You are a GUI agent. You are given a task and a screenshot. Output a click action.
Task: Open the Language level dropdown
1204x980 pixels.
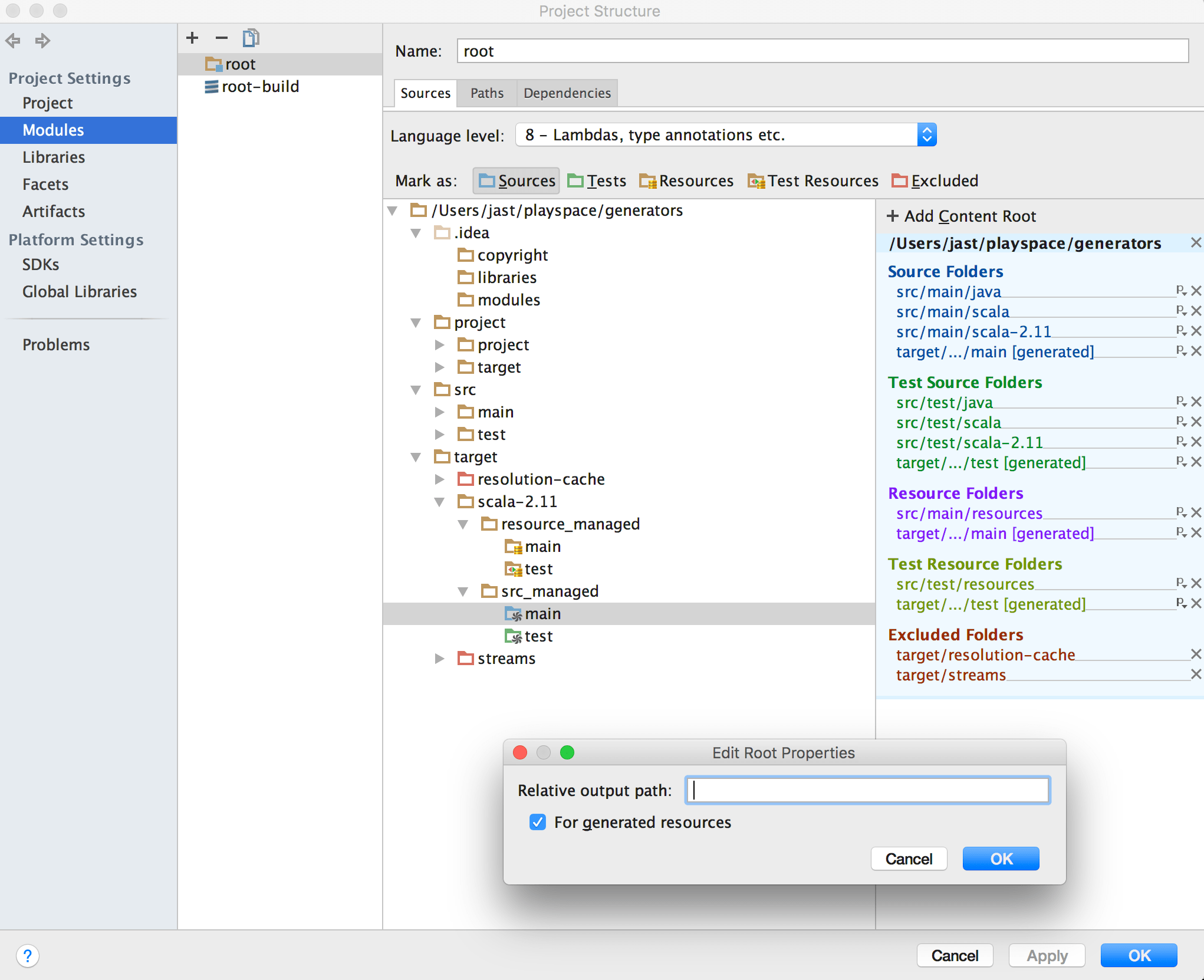tap(927, 134)
